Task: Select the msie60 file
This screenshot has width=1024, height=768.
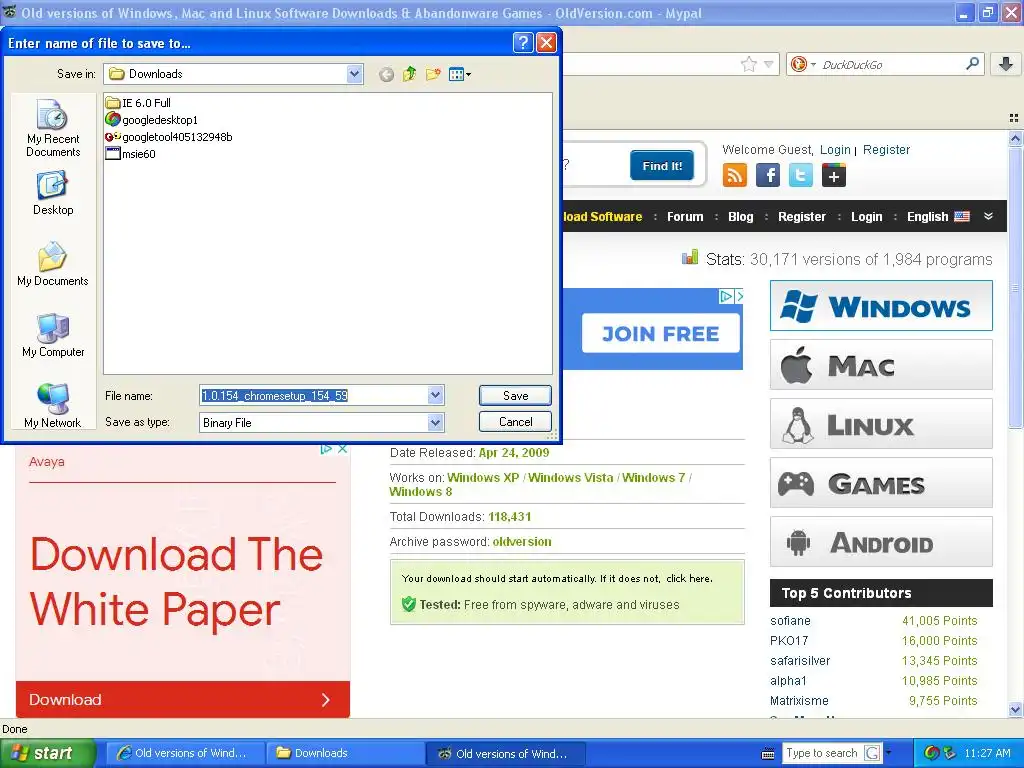Action: 131,154
